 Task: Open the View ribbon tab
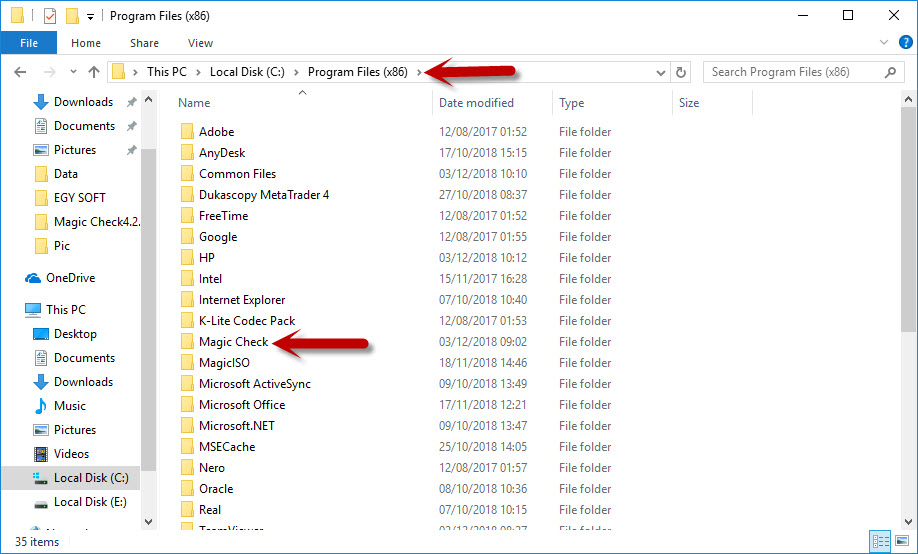click(x=200, y=43)
